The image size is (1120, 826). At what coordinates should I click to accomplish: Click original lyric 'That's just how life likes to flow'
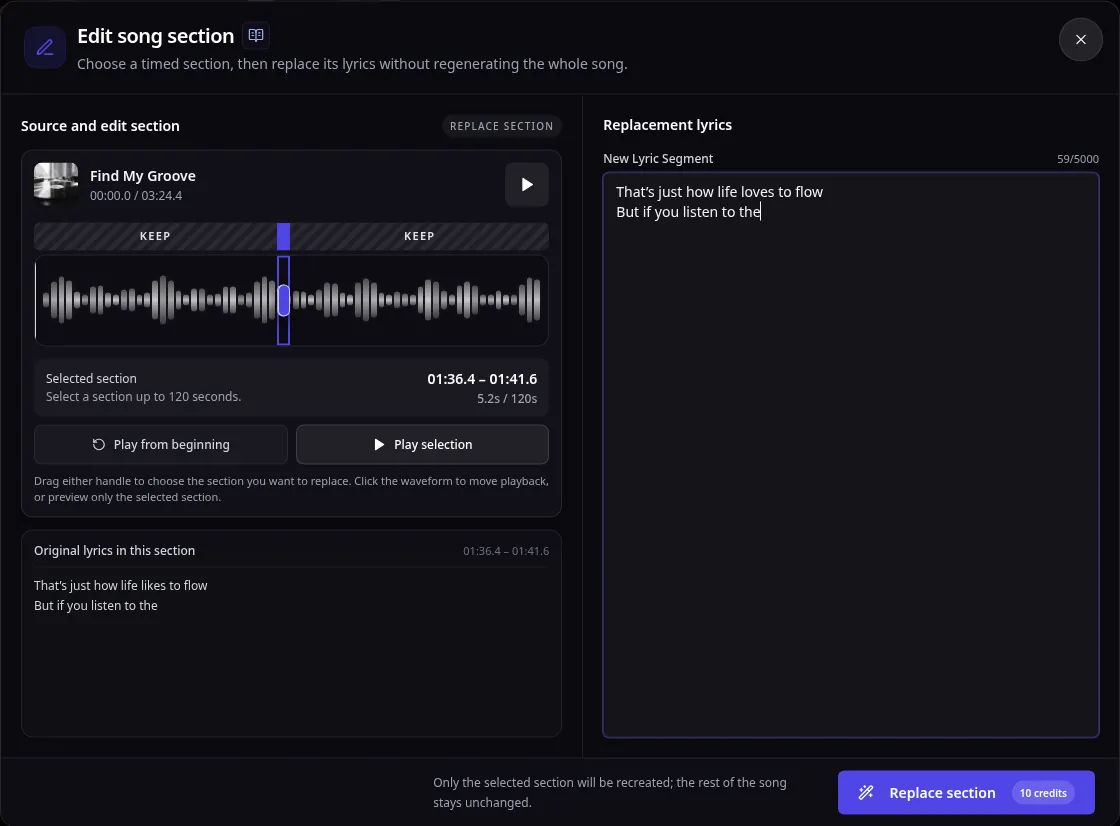click(121, 585)
